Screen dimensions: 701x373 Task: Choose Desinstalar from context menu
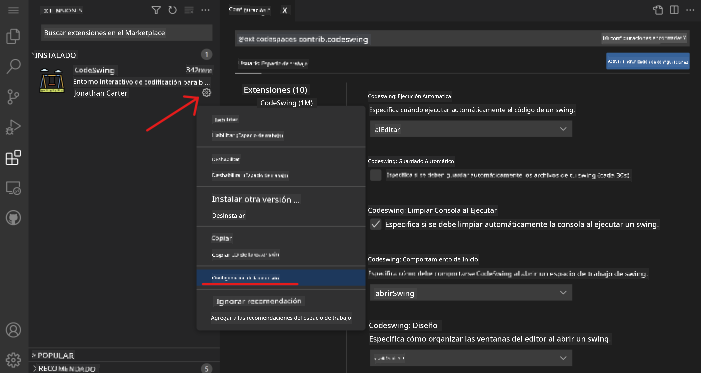[x=228, y=216]
